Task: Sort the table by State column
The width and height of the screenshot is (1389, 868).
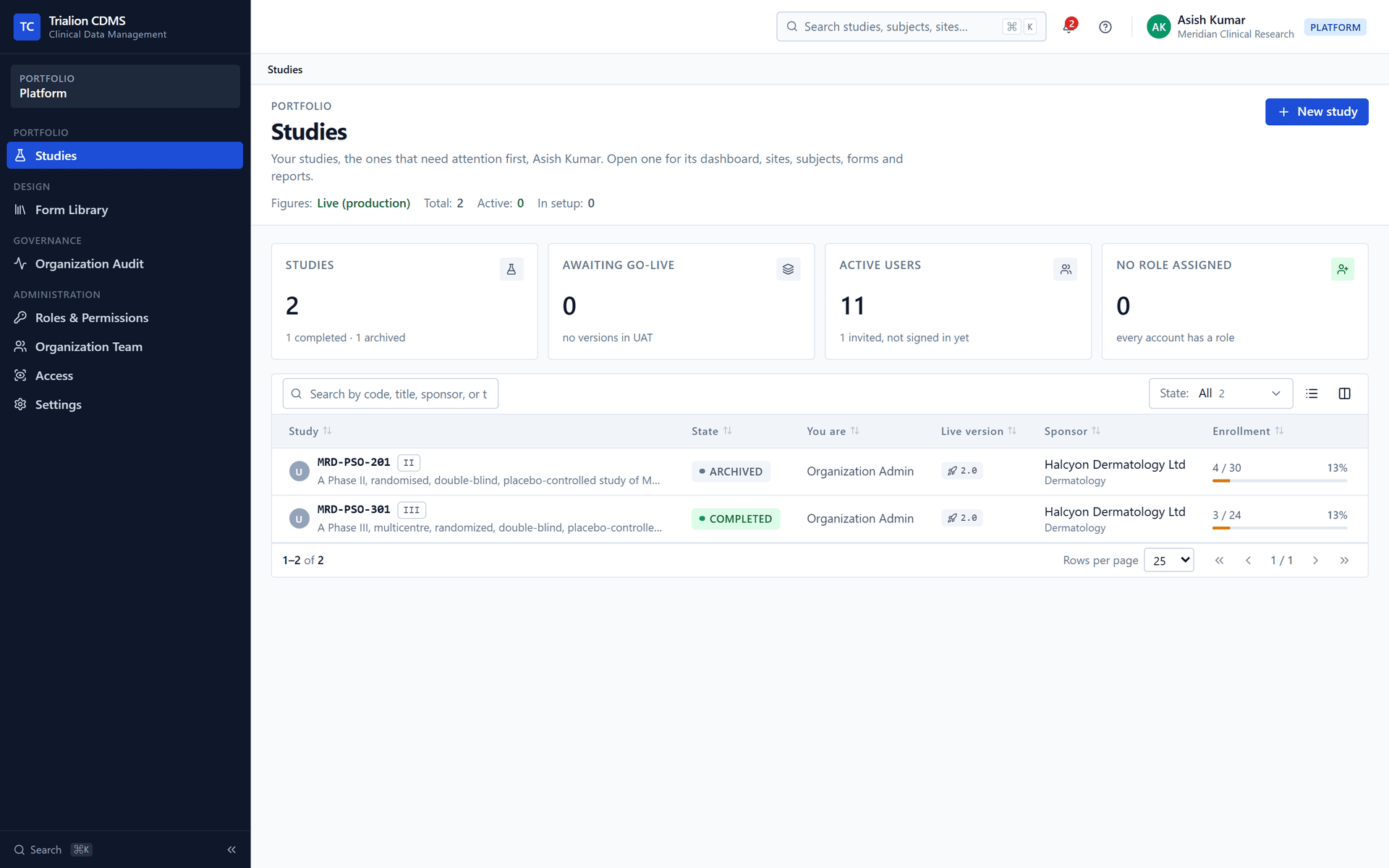Action: (712, 431)
